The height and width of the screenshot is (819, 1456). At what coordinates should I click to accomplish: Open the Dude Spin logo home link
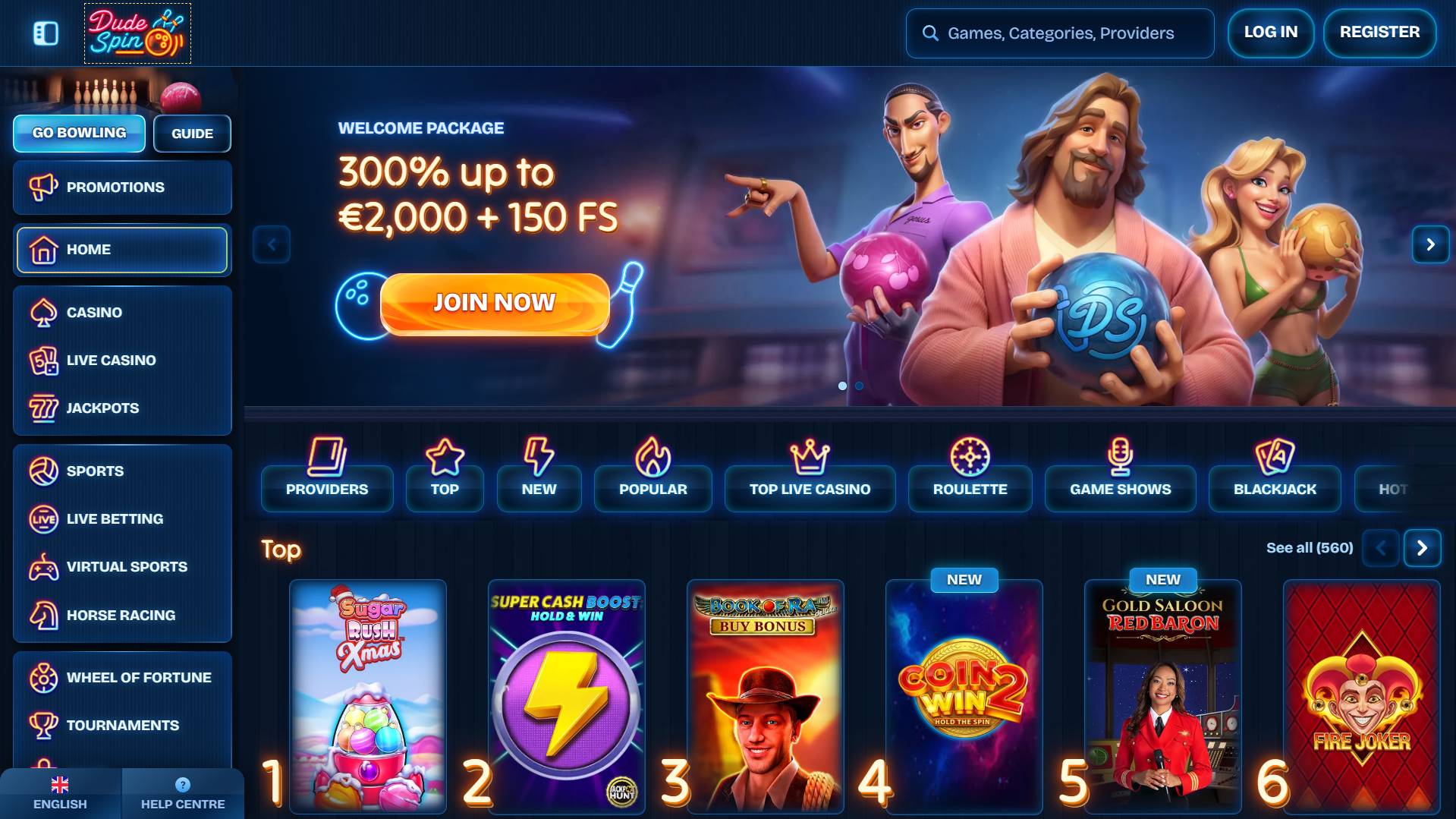click(x=137, y=33)
